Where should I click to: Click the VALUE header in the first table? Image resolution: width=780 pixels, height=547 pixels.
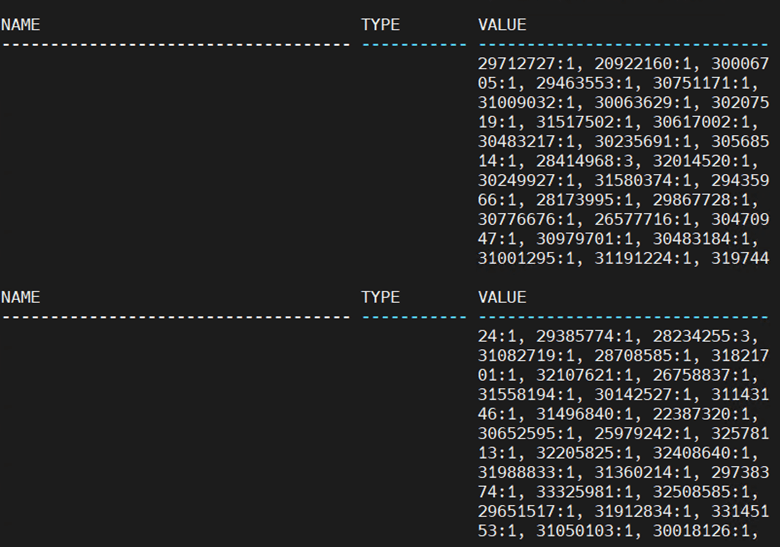(x=502, y=25)
